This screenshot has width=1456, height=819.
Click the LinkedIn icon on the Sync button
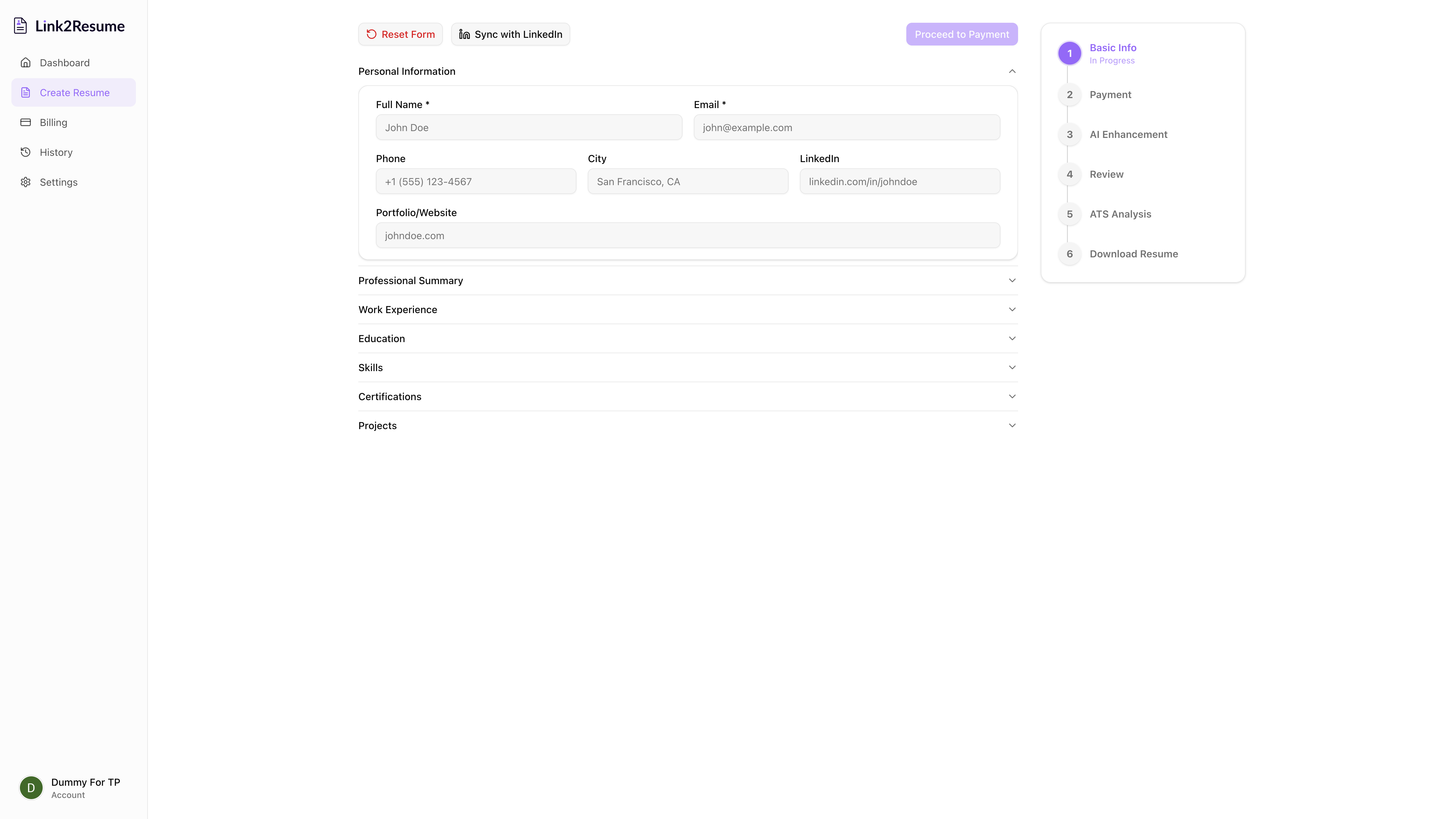[x=464, y=34]
